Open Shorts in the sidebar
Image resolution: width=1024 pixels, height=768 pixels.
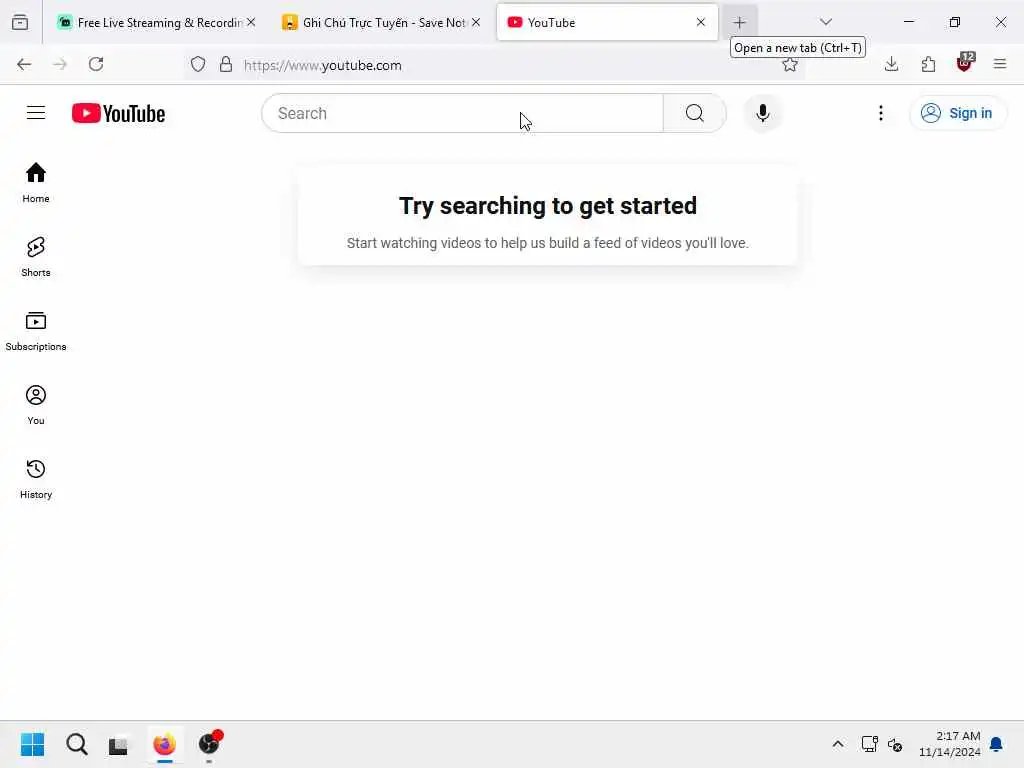pyautogui.click(x=36, y=257)
